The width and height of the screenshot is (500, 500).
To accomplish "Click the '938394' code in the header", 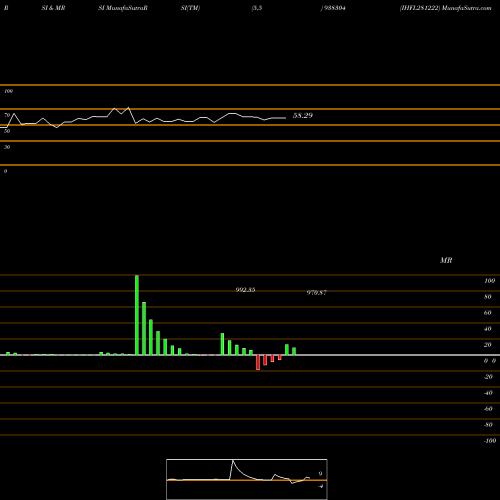I will 334,8.
